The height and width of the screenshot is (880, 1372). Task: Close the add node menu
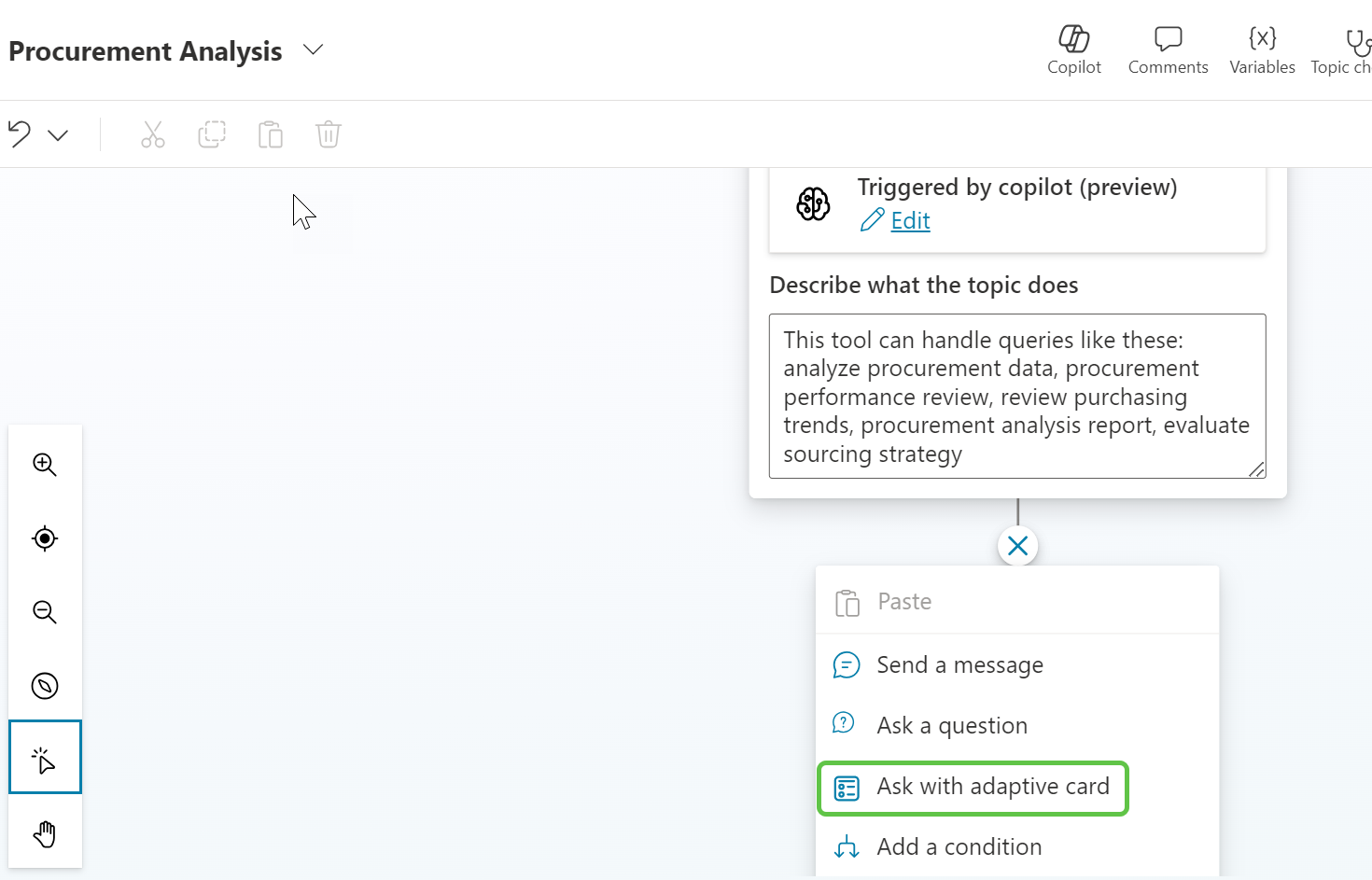pyautogui.click(x=1017, y=546)
